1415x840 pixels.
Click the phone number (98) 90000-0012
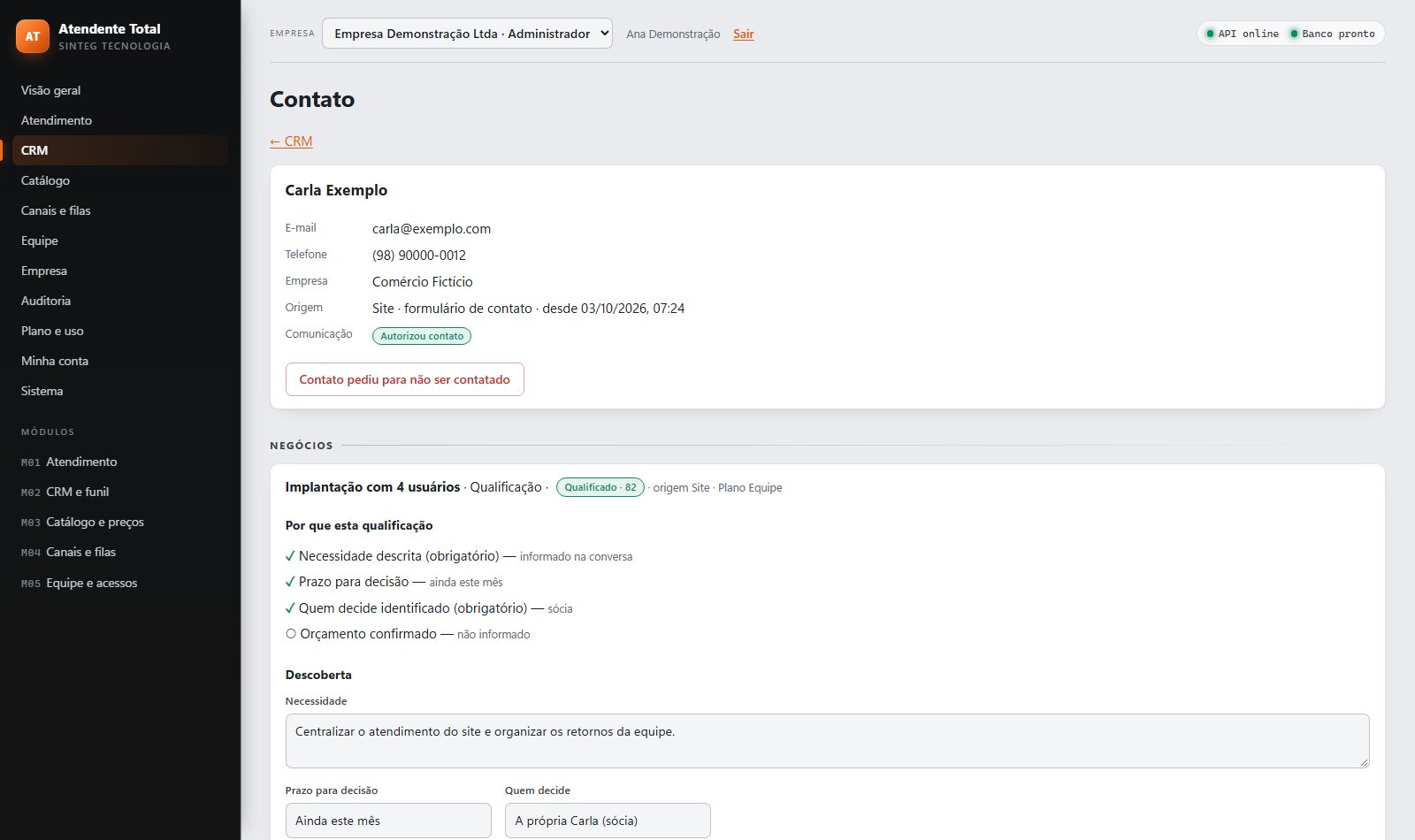tap(419, 256)
